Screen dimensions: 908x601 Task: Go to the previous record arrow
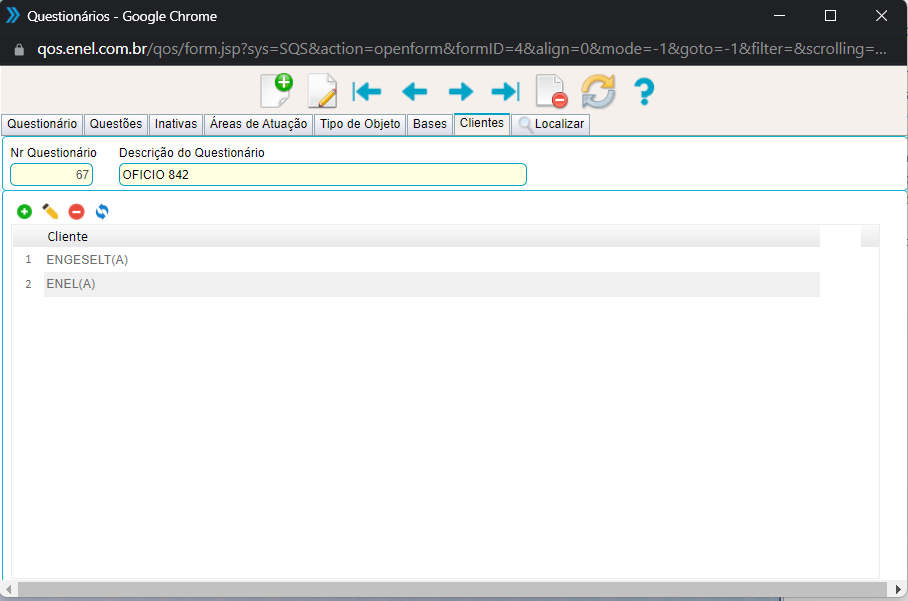pyautogui.click(x=414, y=92)
